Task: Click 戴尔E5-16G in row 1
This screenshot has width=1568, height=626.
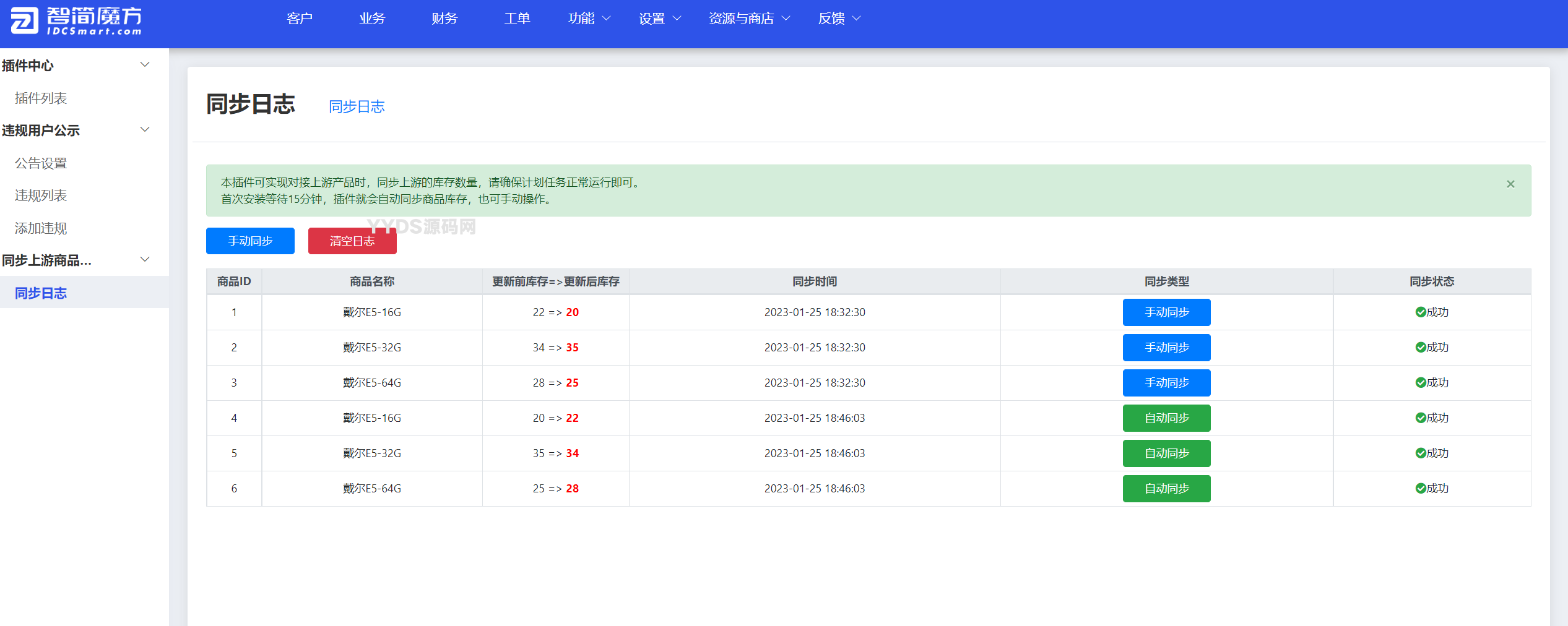Action: tap(372, 312)
